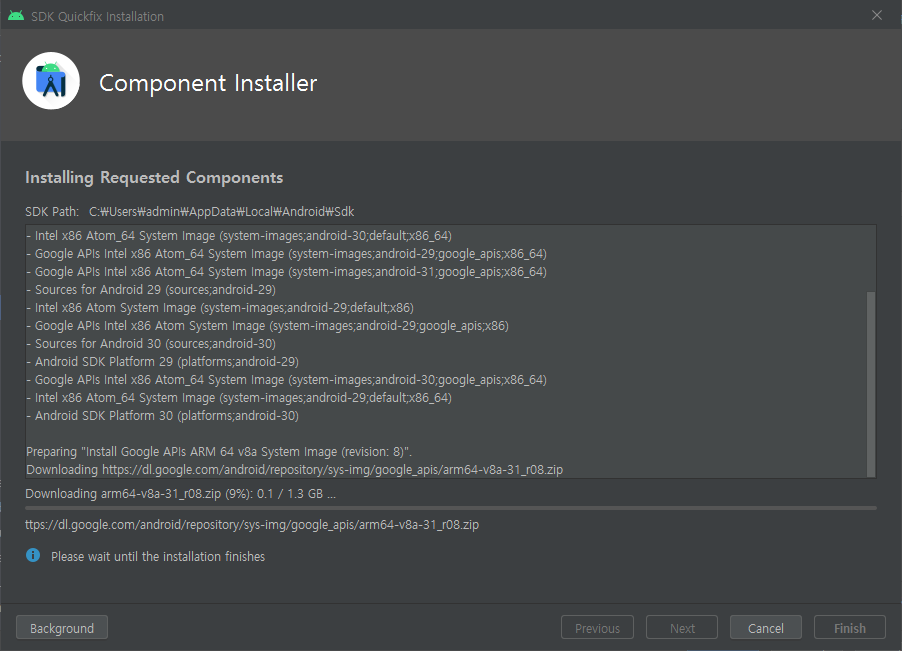Viewport: 902px width, 651px height.
Task: Click the SDK Path value text
Action: tap(221, 212)
